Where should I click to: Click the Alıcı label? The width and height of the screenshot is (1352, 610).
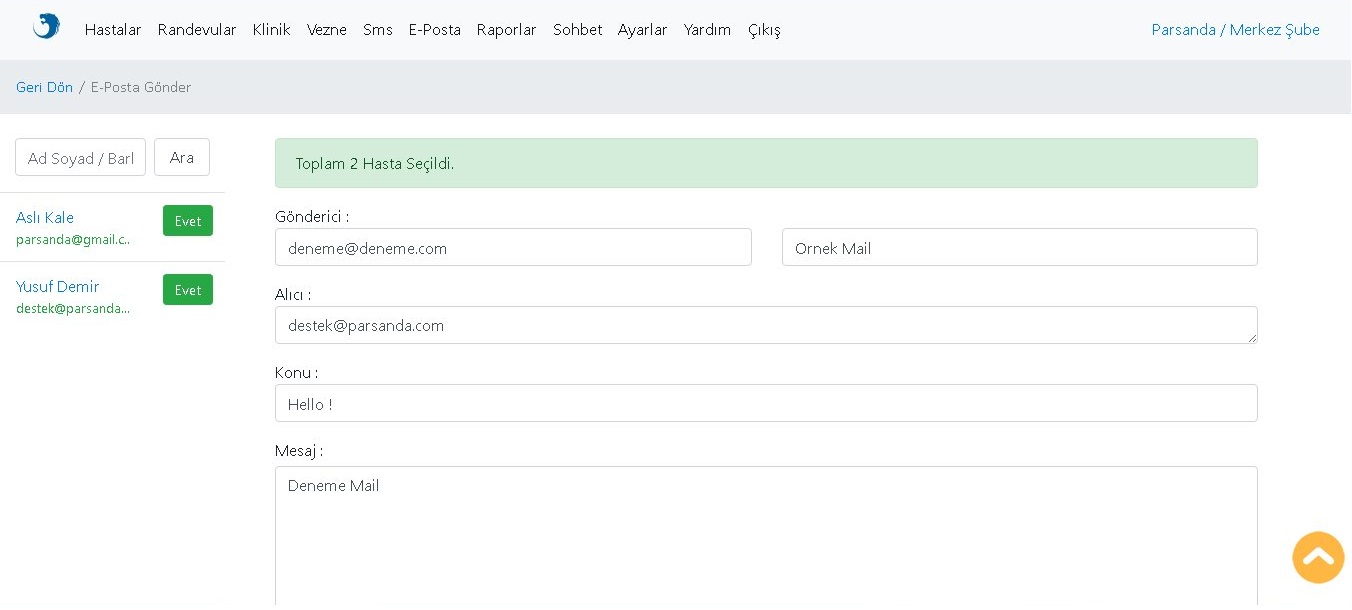[x=293, y=294]
